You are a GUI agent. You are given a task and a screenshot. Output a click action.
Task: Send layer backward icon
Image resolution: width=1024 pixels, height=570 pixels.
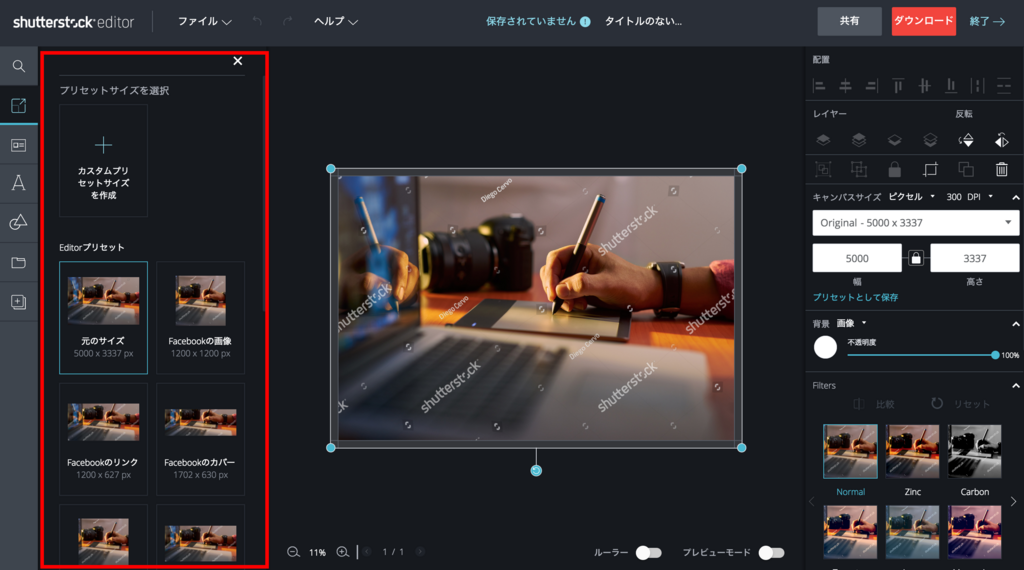tap(894, 140)
